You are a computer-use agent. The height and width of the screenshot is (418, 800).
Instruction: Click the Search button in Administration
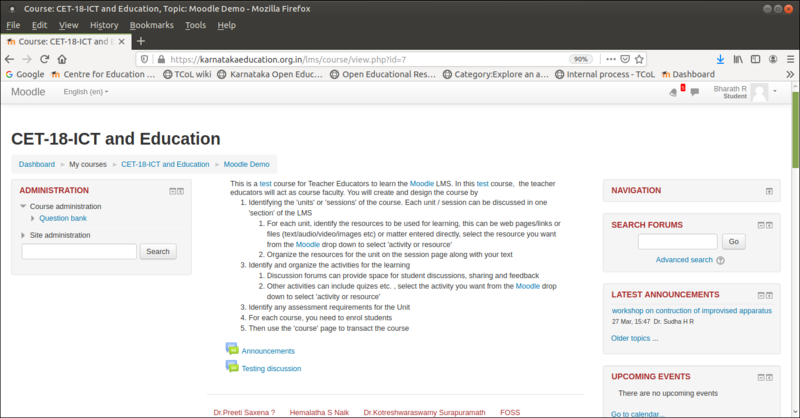(x=158, y=251)
